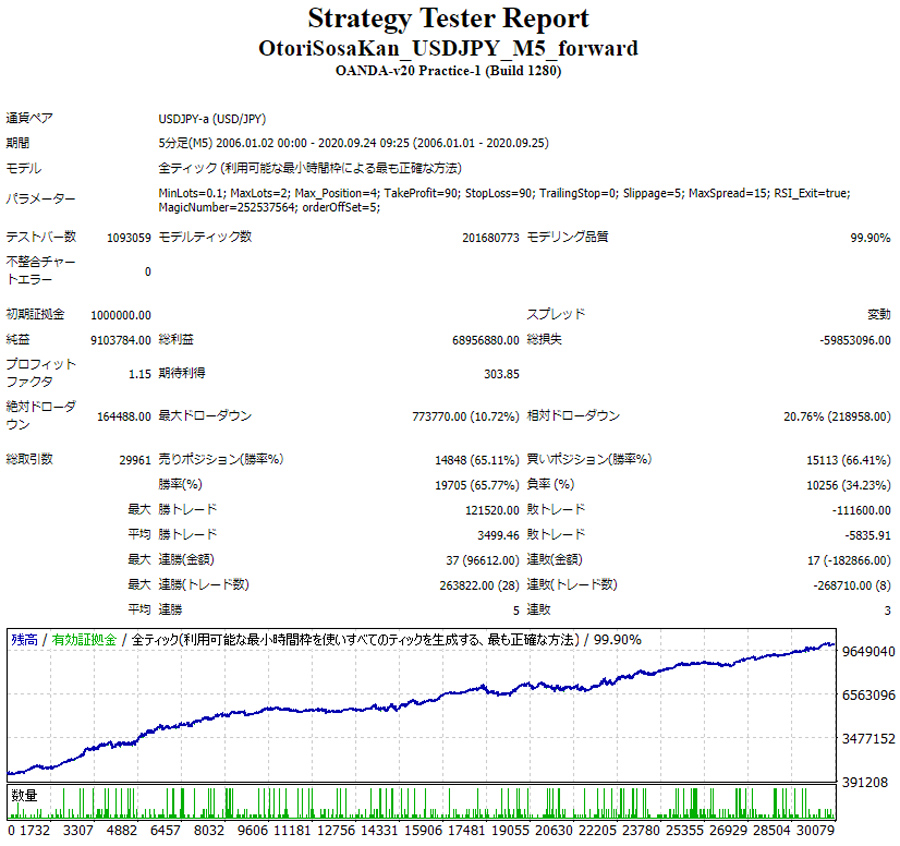Screen dimensions: 900x846
Task: Click the 通貨ペア label
Action: click(x=29, y=118)
